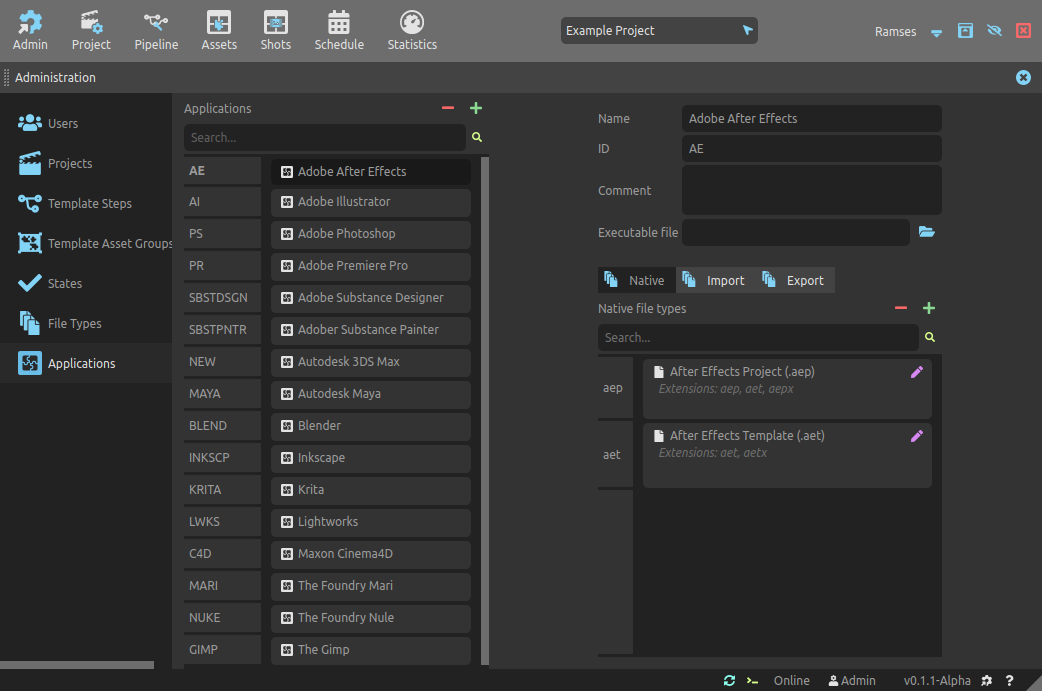Open the Pipeline section in top toolbar
1042x691 pixels.
pyautogui.click(x=155, y=30)
